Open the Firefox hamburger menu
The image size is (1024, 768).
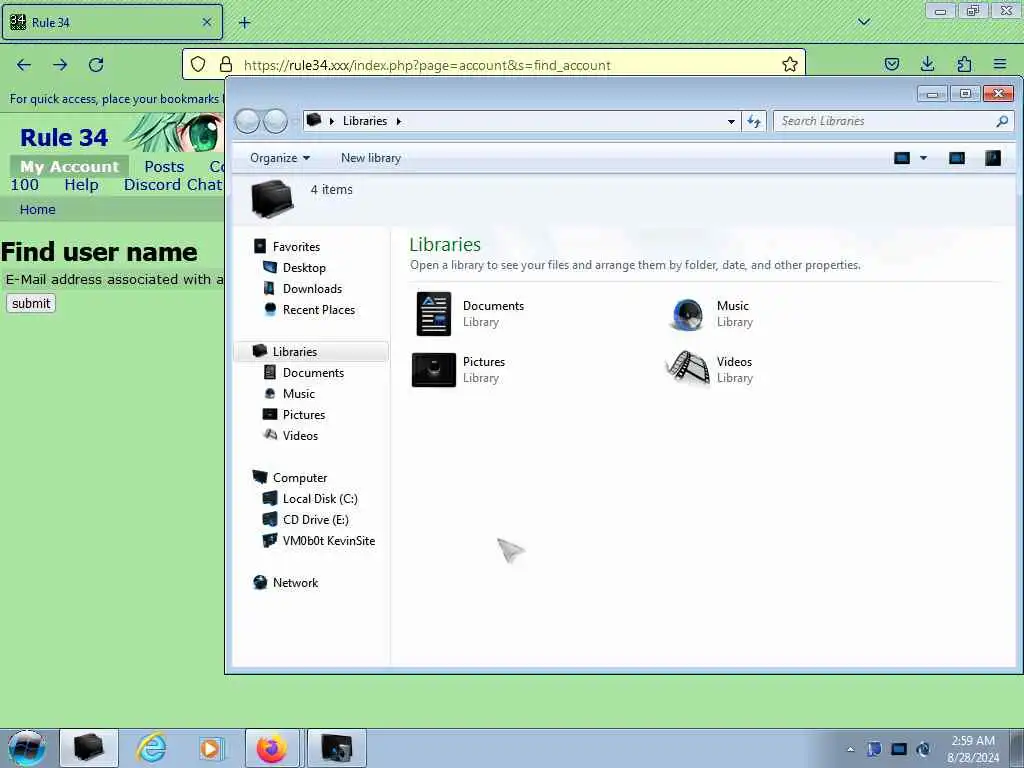coord(1000,64)
